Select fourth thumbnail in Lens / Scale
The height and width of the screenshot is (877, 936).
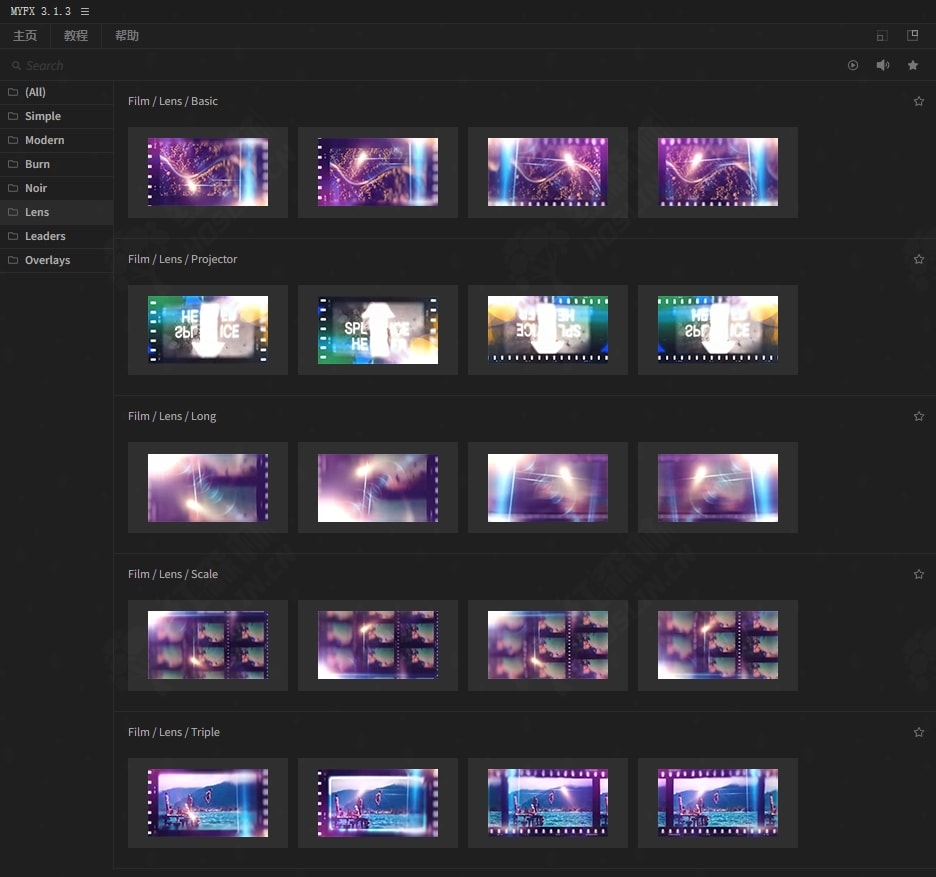tap(718, 645)
